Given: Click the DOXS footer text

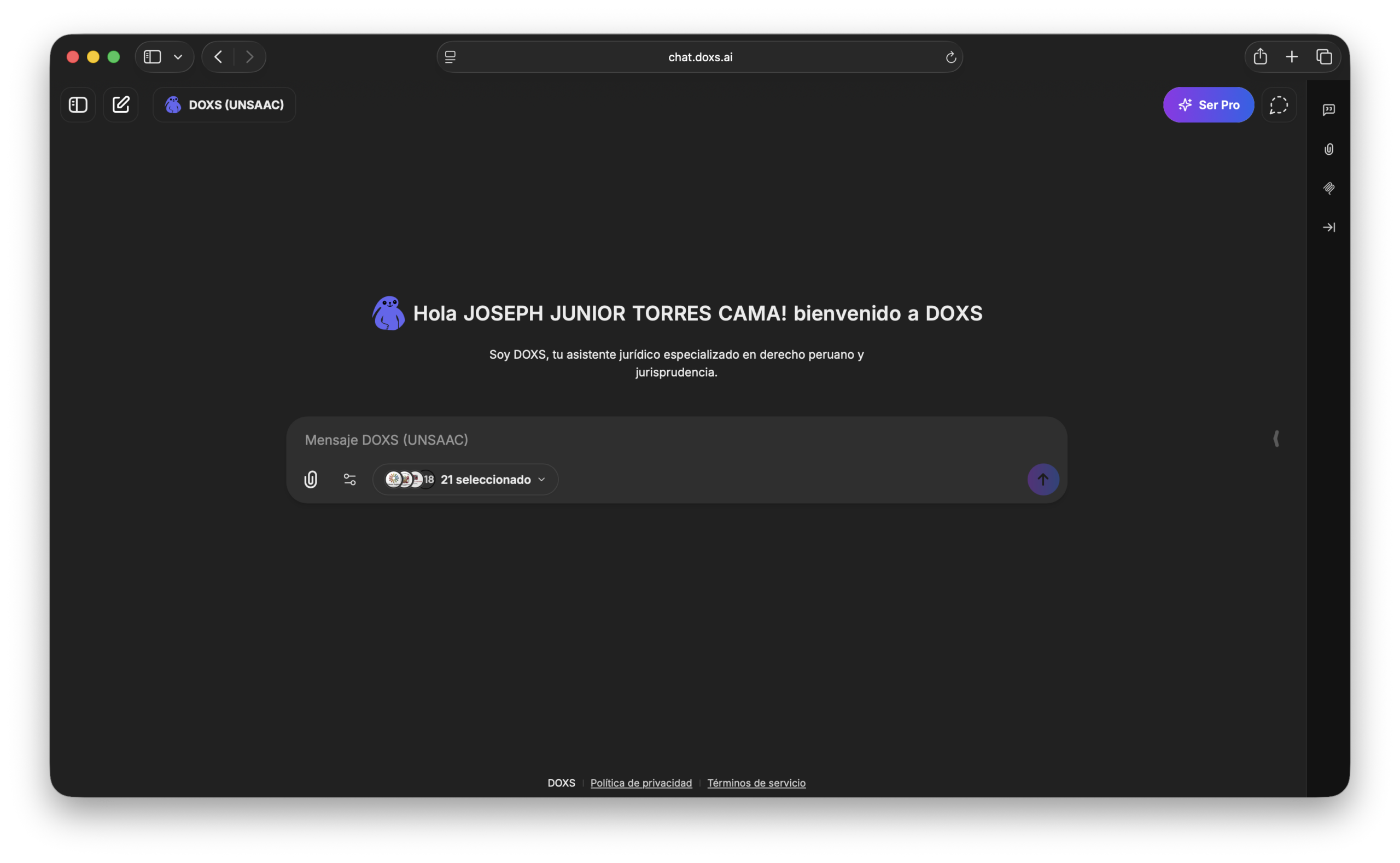Looking at the screenshot, I should (561, 783).
